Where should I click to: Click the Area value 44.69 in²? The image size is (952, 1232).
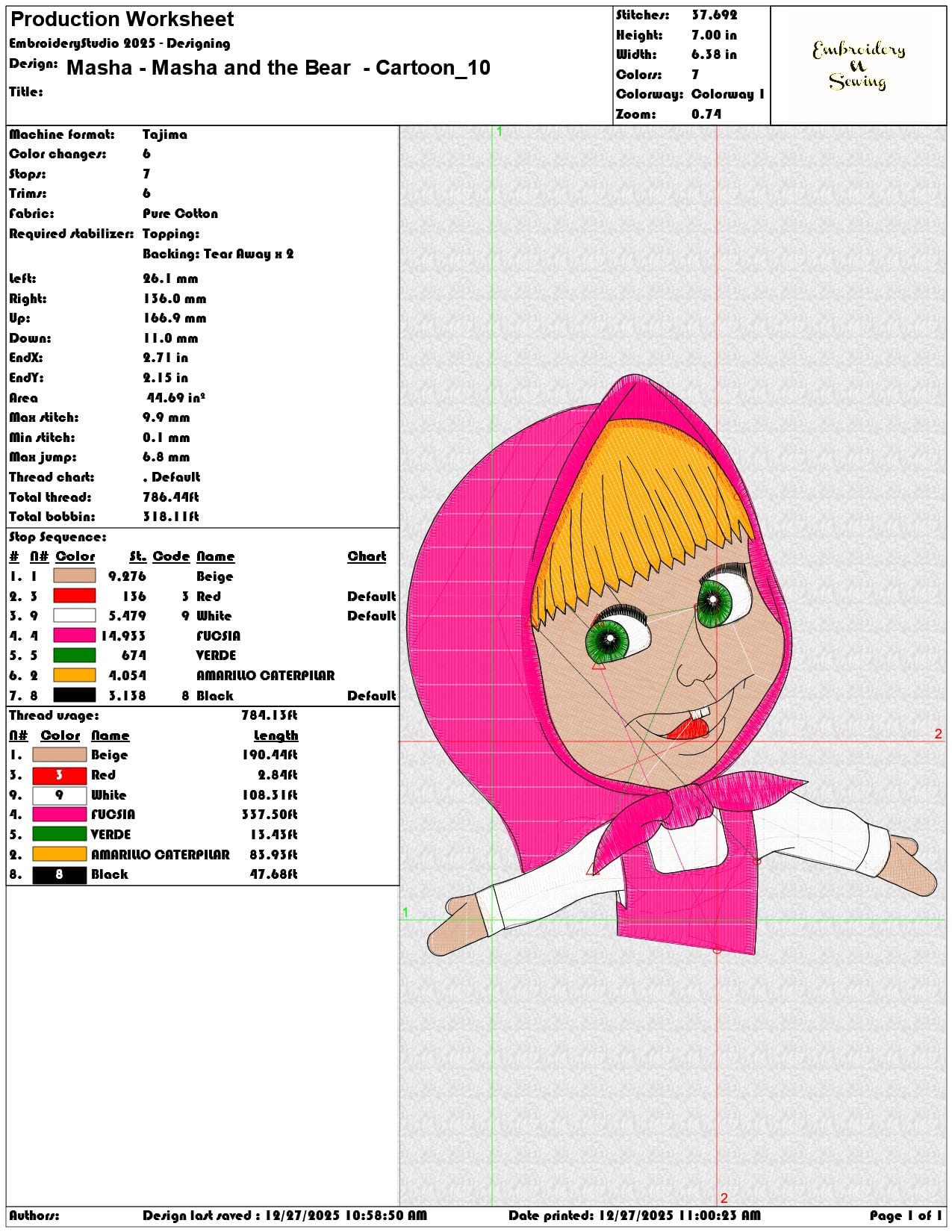pos(175,398)
